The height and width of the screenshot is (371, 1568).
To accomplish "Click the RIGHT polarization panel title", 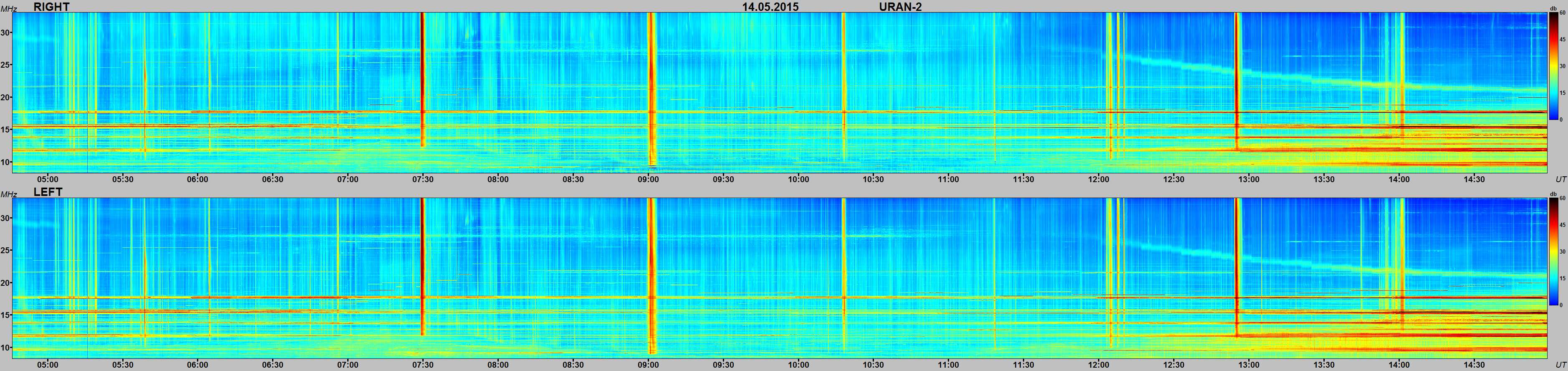I will point(52,7).
